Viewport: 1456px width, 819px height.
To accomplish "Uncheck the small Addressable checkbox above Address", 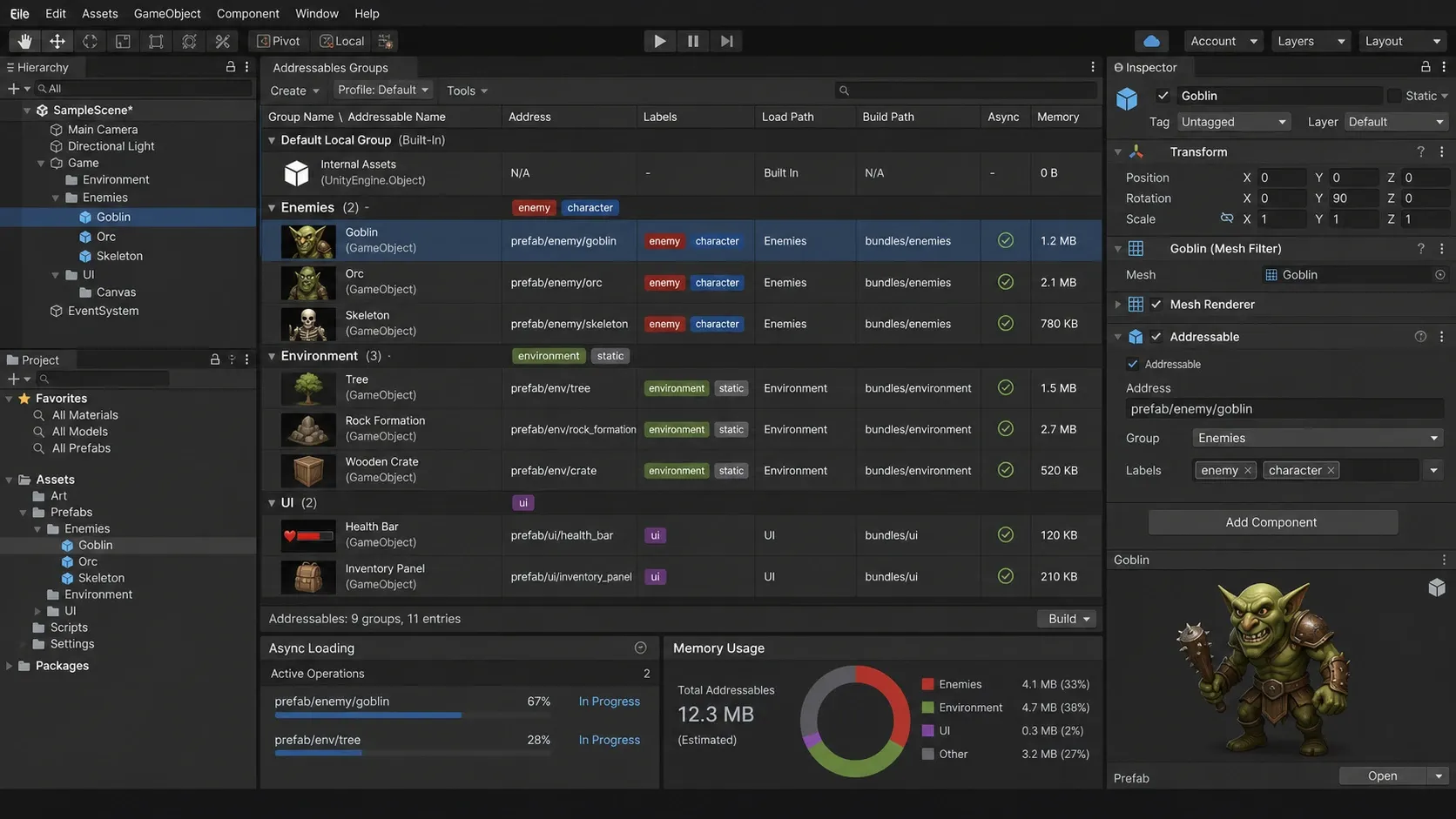I will coord(1133,365).
